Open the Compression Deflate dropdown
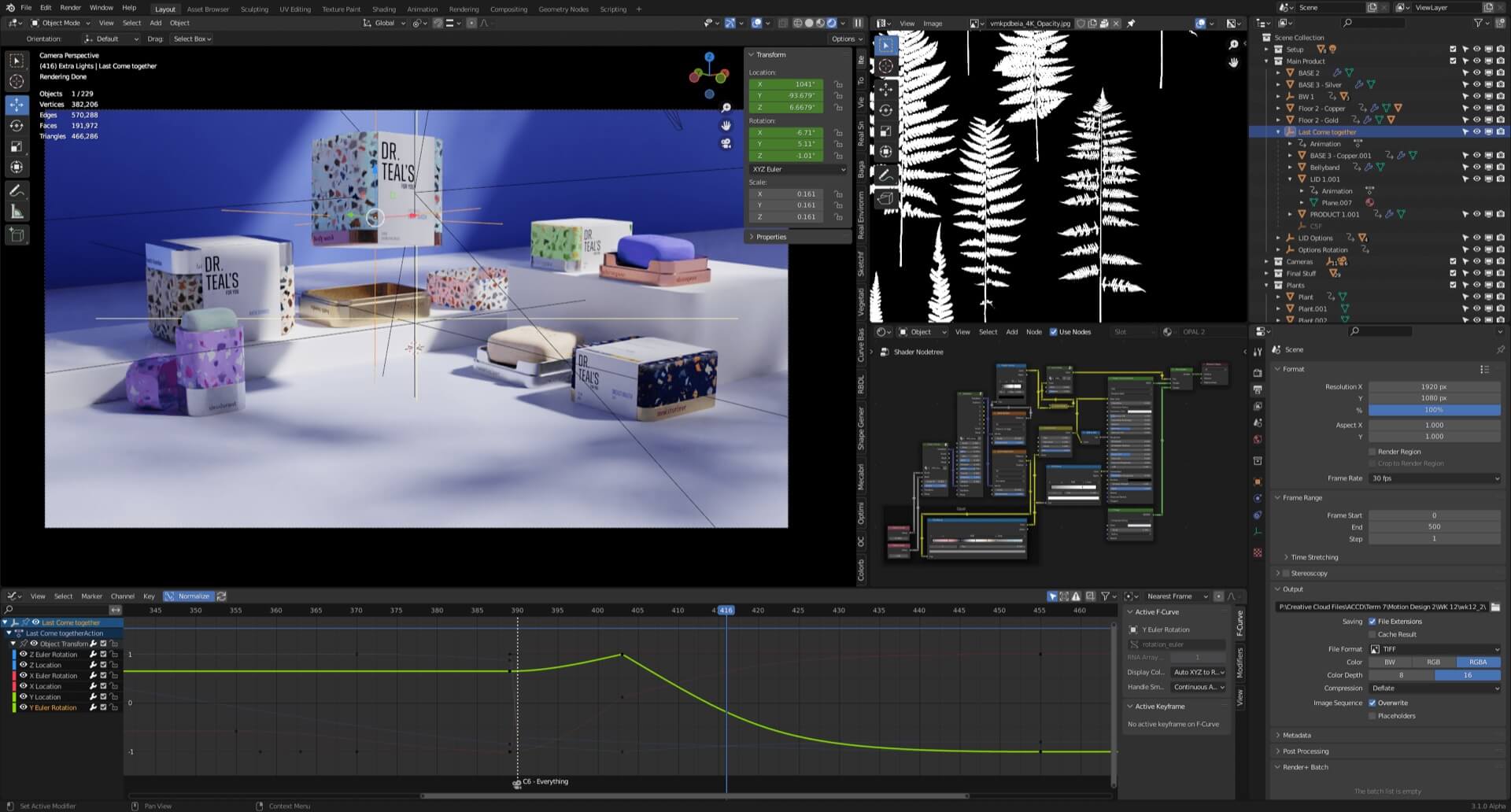 click(x=1435, y=688)
